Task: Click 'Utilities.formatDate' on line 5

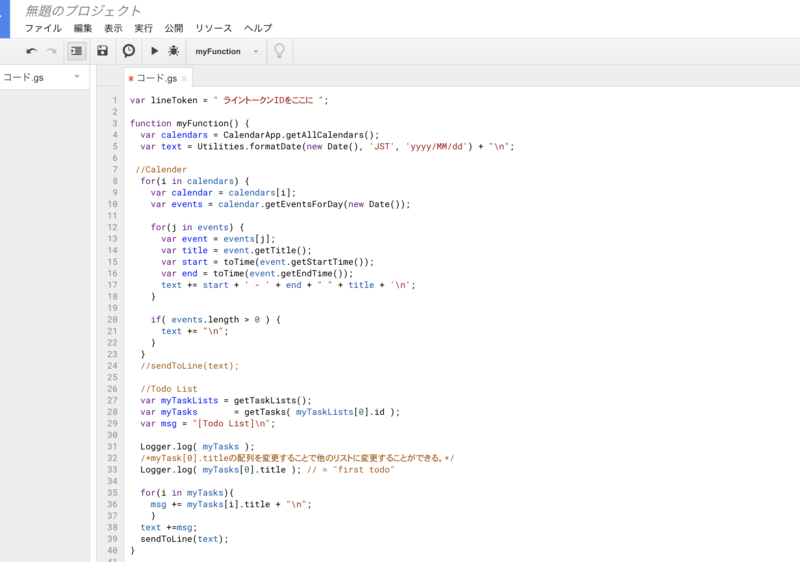Action: (249, 147)
